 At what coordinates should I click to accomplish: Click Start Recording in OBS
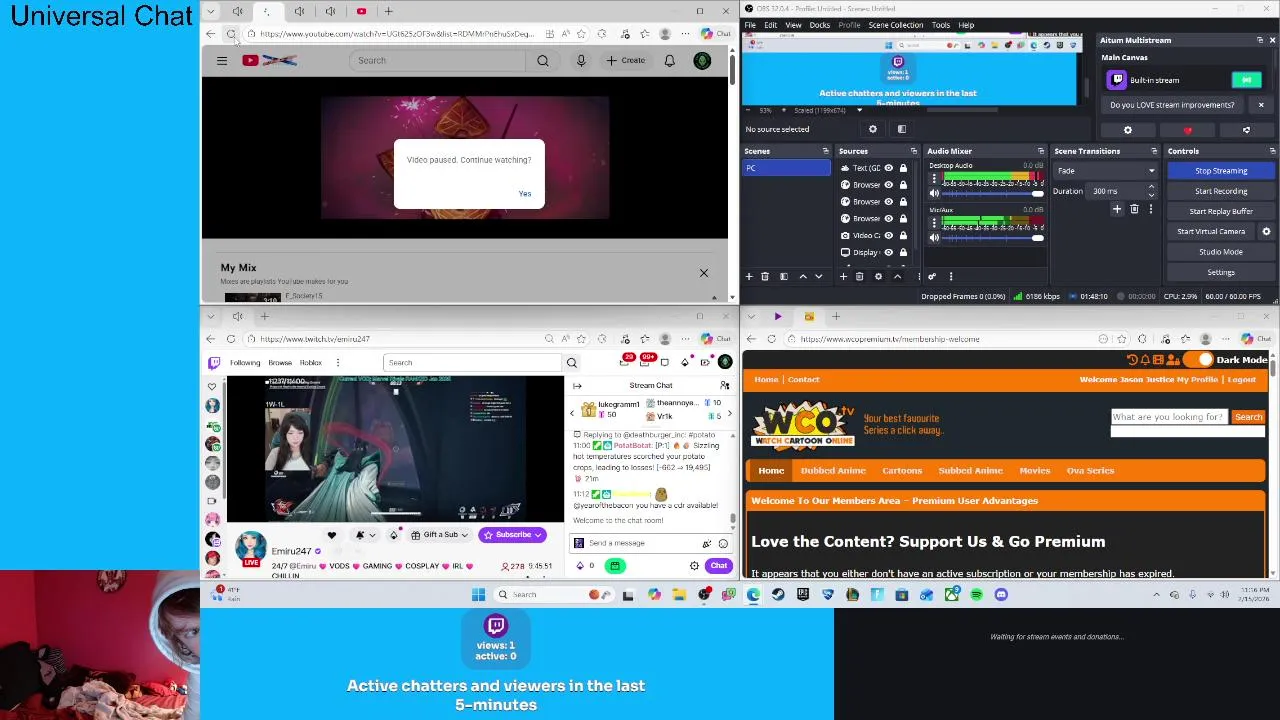click(1221, 191)
